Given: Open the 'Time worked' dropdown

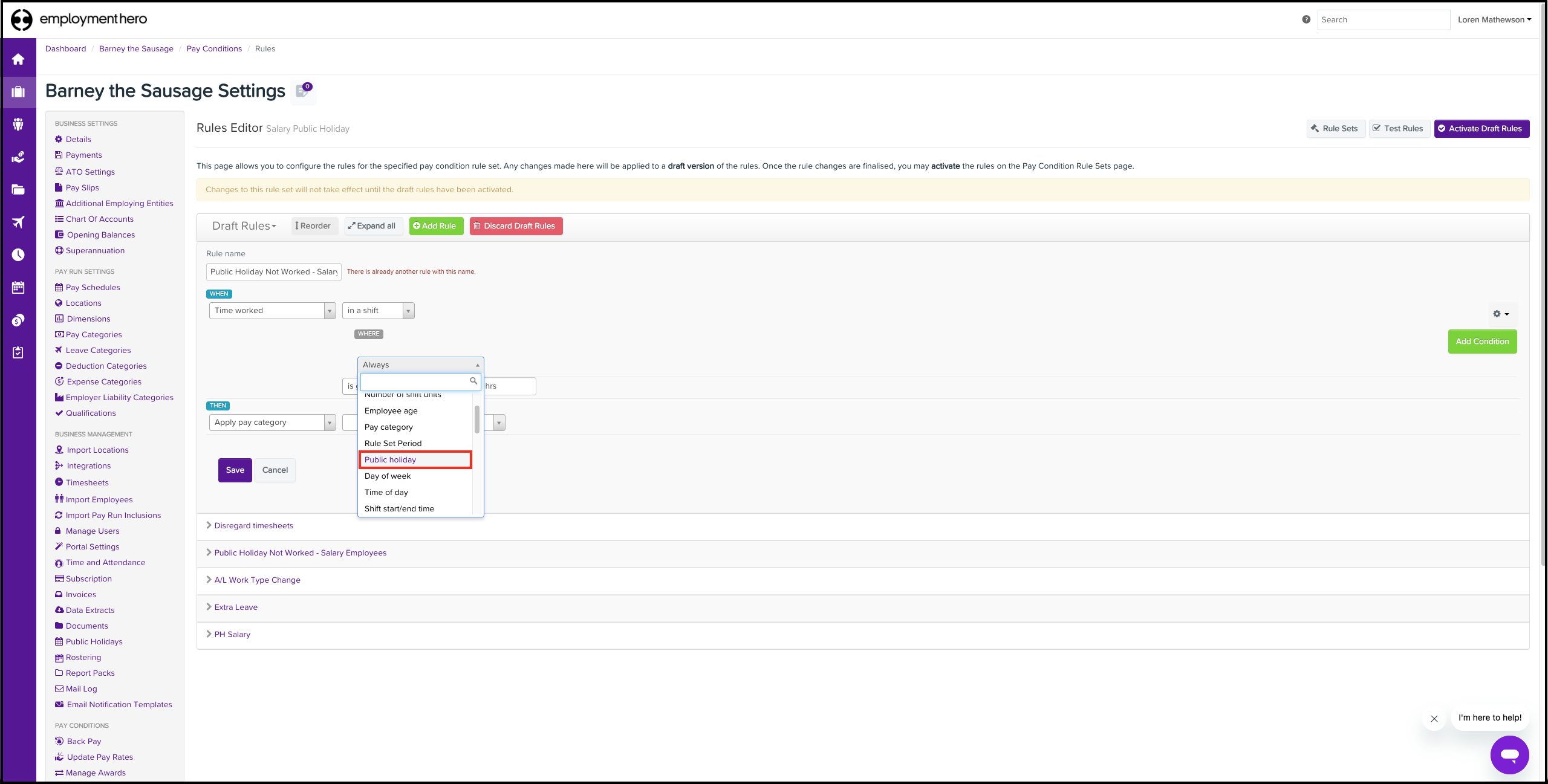Looking at the screenshot, I should tap(272, 311).
